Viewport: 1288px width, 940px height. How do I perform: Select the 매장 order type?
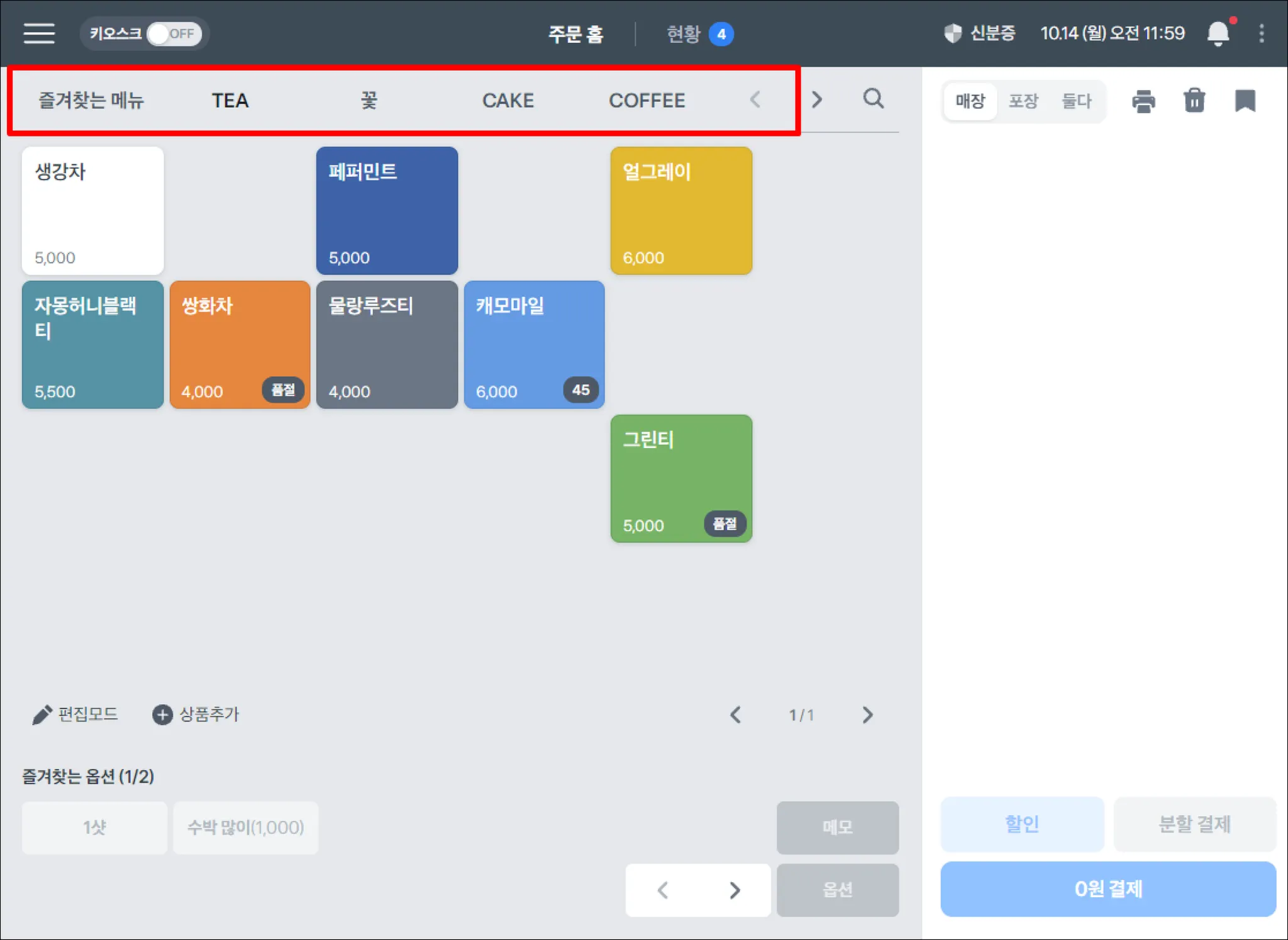(x=970, y=101)
